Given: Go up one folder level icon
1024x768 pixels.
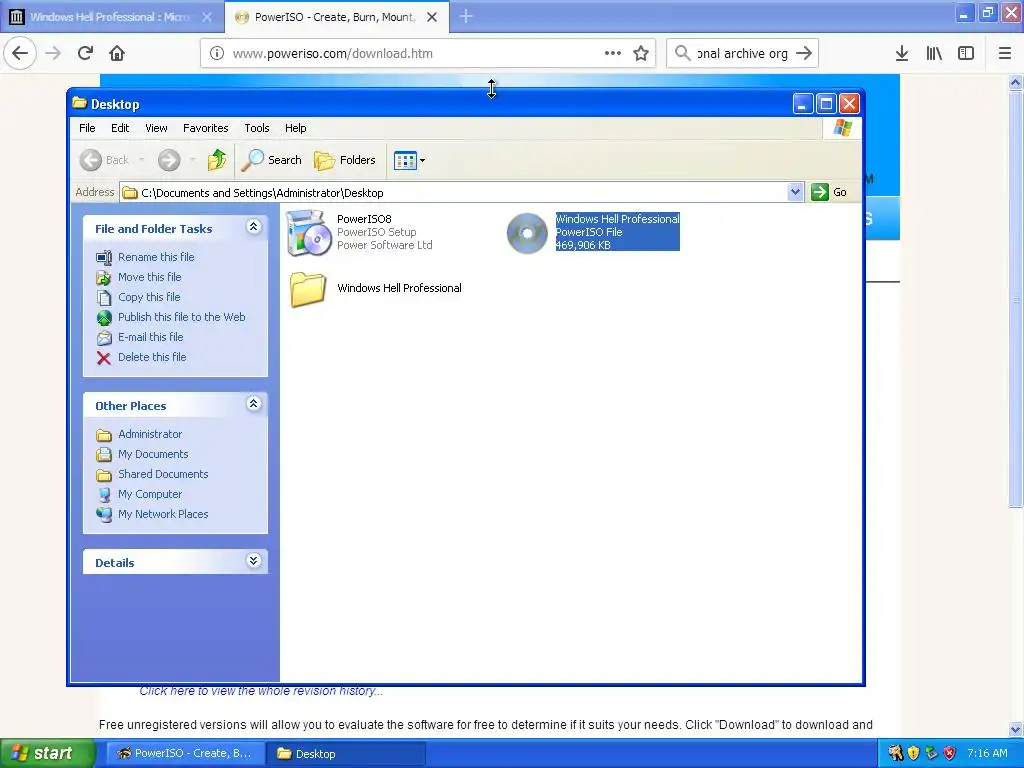Looking at the screenshot, I should (x=217, y=160).
